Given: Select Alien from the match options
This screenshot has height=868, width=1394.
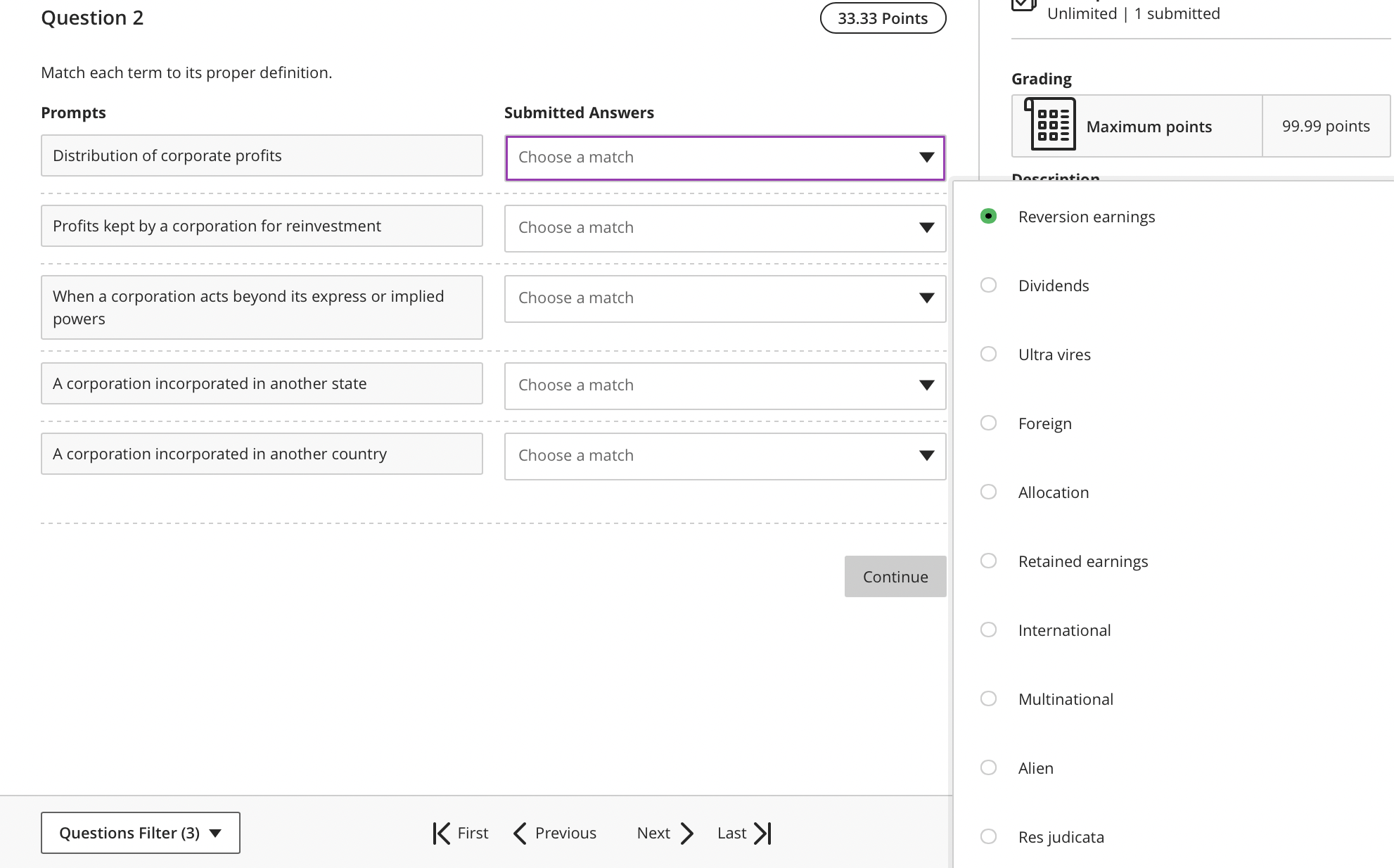Looking at the screenshot, I should [988, 768].
